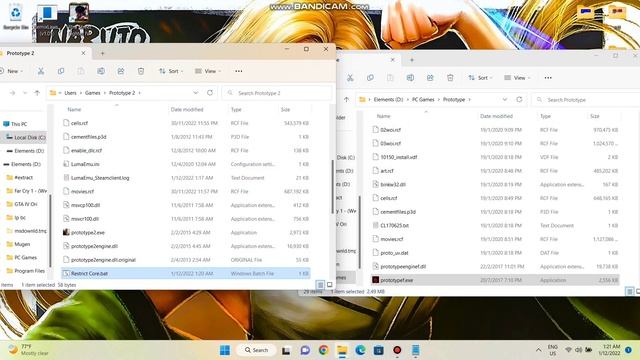Open the View dropdown in Prototype 2 window
The width and height of the screenshot is (640, 360).
(208, 71)
